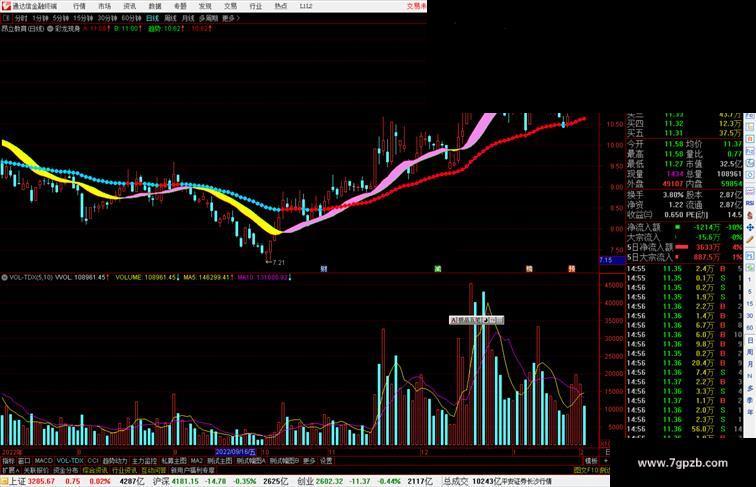Select the 60 shortcut in right sidebar

click(750, 328)
